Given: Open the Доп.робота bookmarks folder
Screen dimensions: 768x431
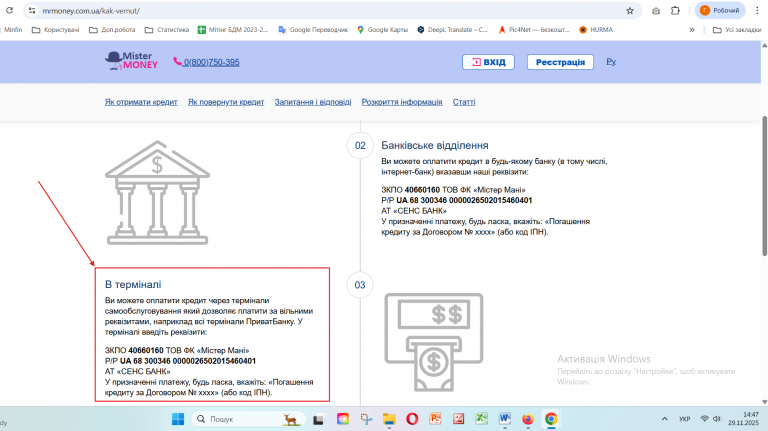Looking at the screenshot, I should [112, 30].
